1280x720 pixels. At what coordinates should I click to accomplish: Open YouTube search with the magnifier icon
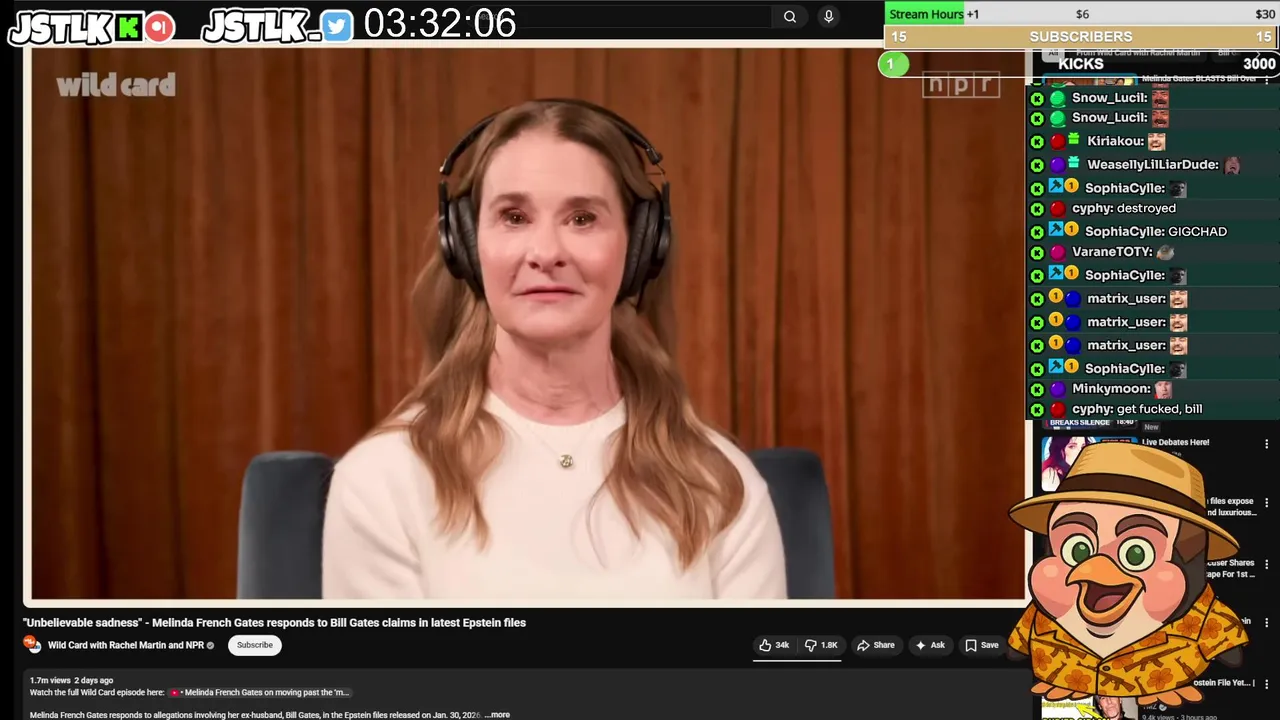tap(790, 16)
